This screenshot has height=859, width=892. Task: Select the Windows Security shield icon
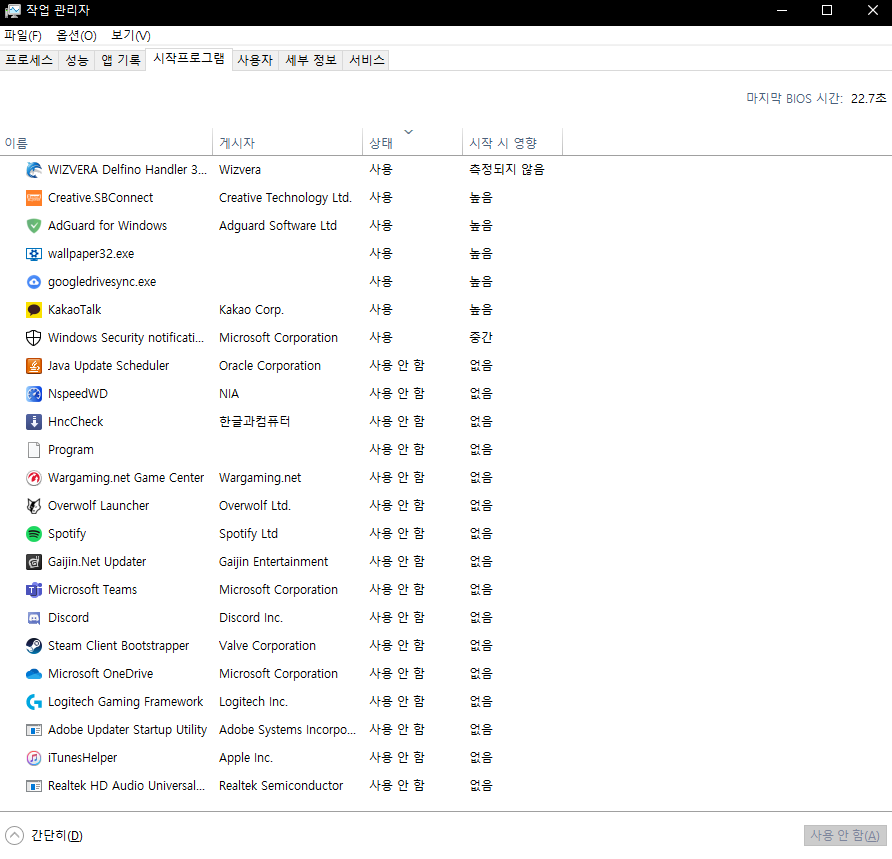(x=34, y=337)
